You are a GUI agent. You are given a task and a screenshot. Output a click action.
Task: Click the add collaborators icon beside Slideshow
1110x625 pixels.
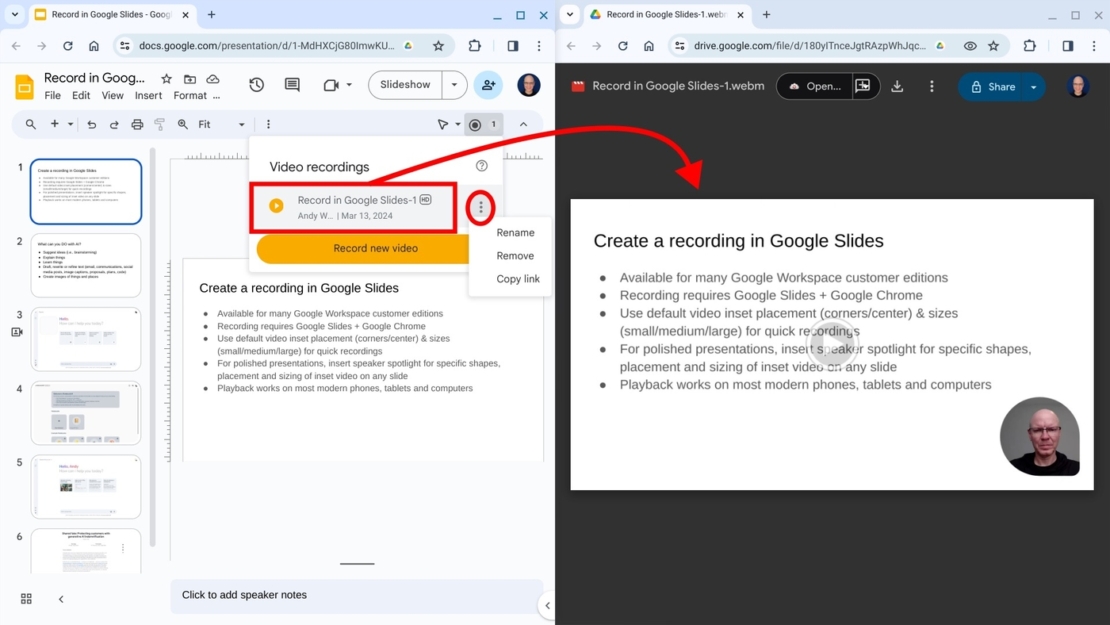[x=488, y=85]
